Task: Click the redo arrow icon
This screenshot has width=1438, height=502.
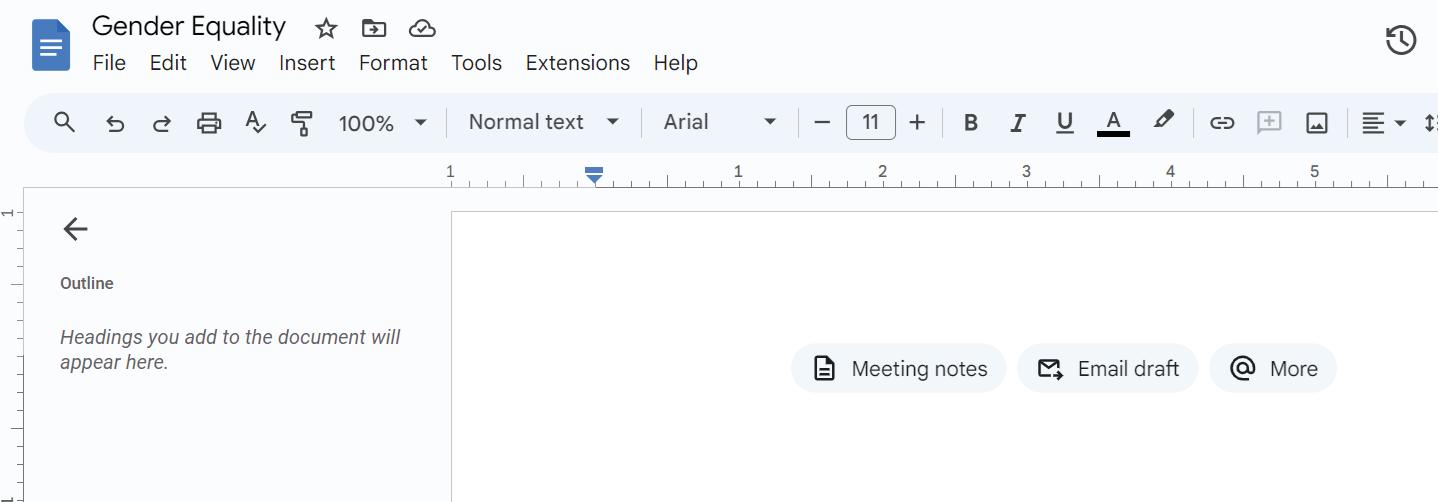Action: (x=161, y=123)
